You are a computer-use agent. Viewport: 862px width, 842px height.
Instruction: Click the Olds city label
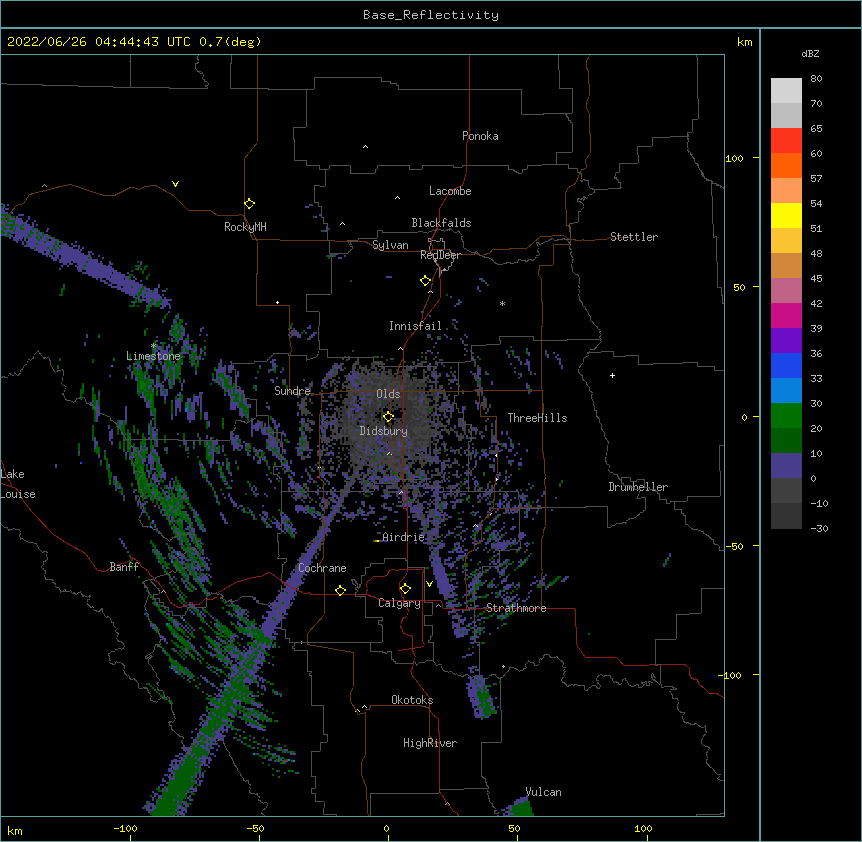(388, 394)
